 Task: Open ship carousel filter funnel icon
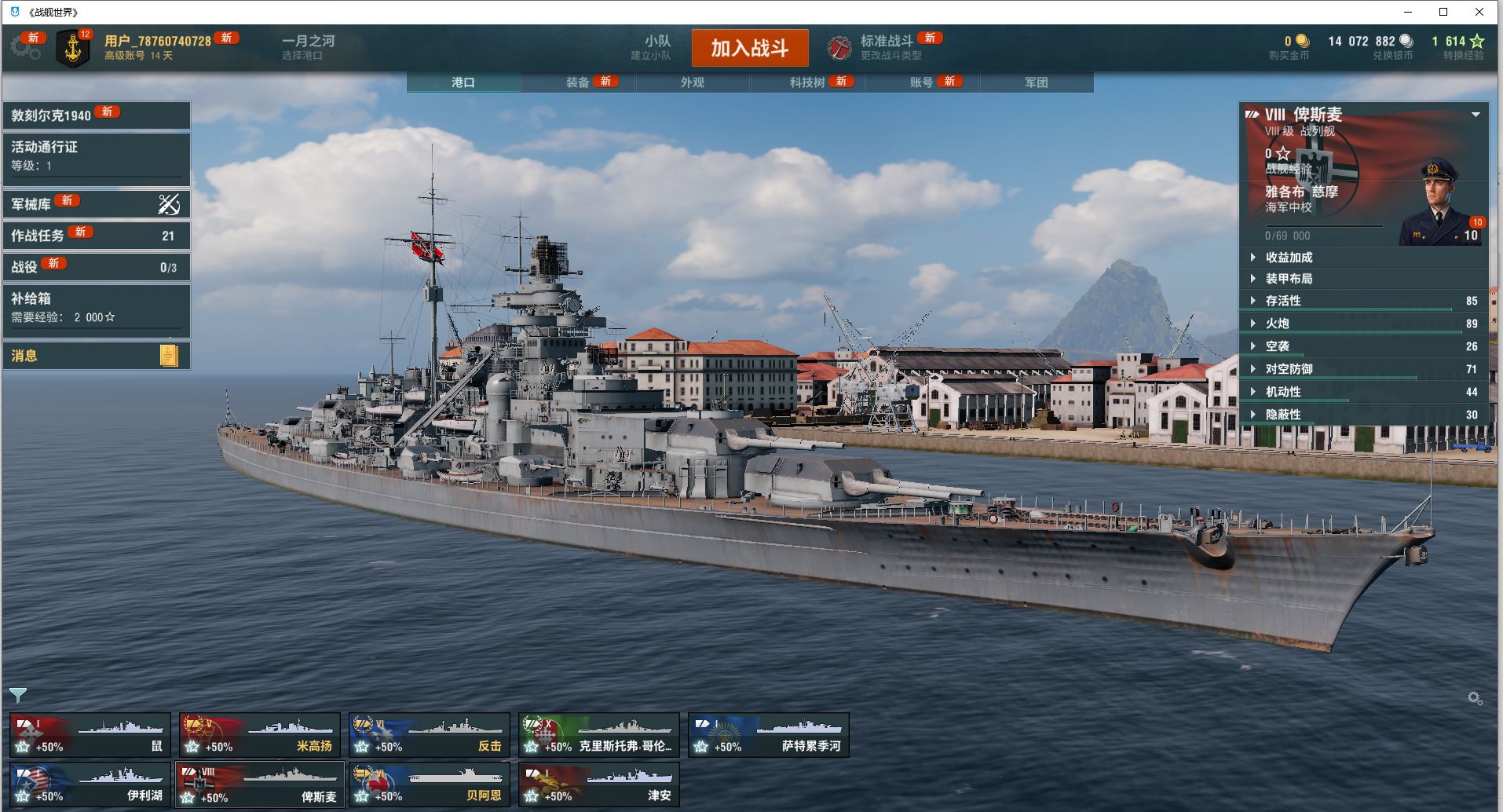tap(17, 696)
